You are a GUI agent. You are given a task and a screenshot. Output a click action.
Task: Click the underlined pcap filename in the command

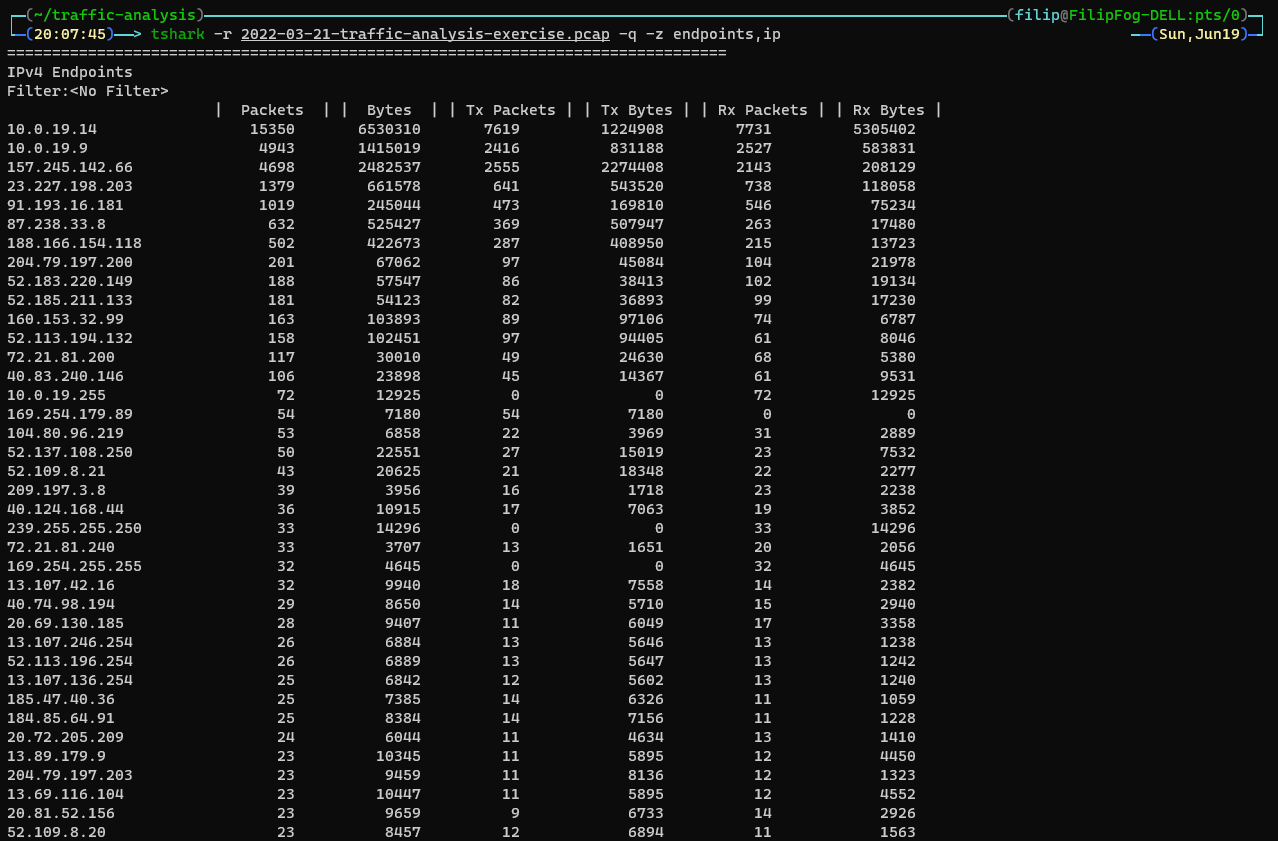click(425, 34)
